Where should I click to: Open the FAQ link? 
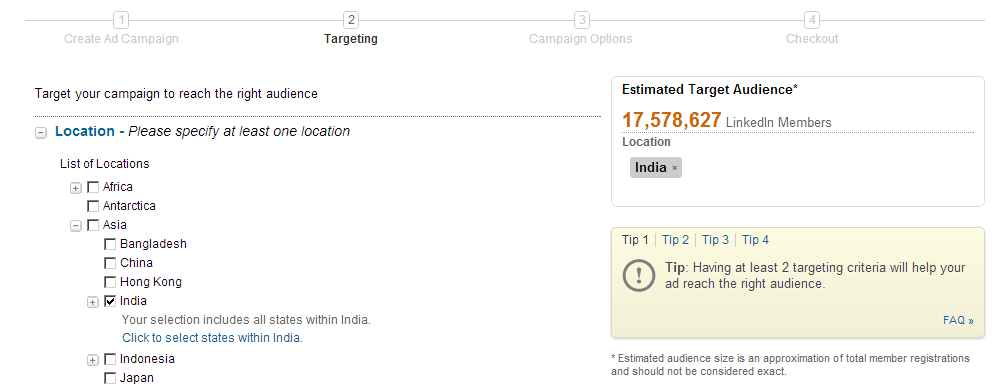pos(958,320)
